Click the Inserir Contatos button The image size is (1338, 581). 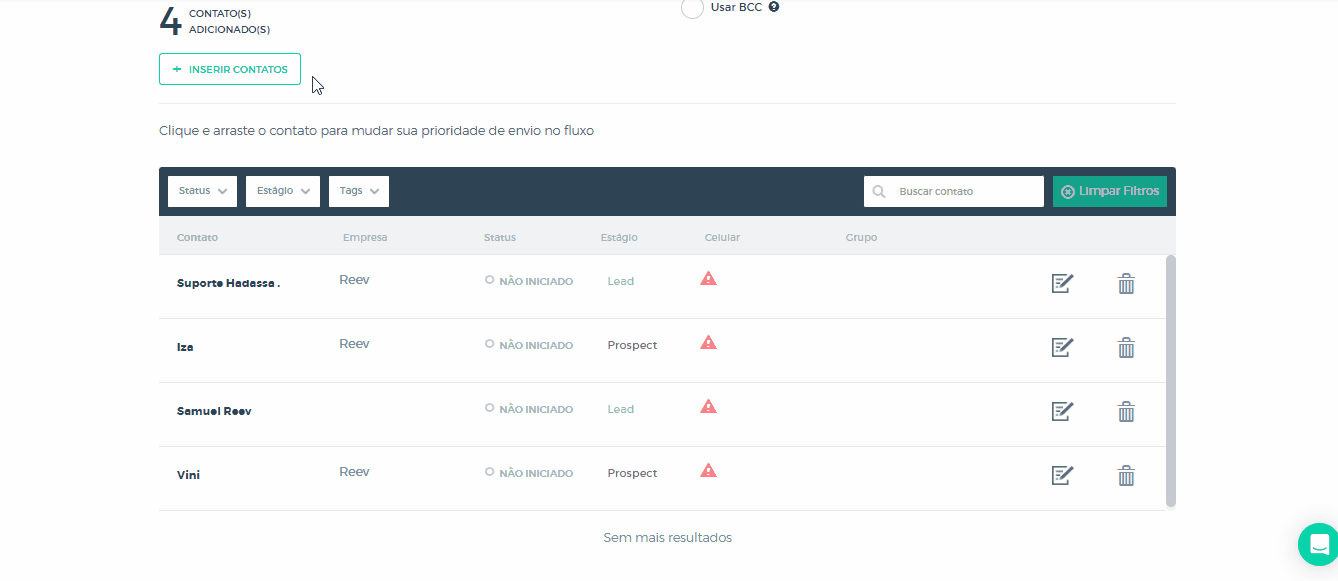pyautogui.click(x=230, y=69)
